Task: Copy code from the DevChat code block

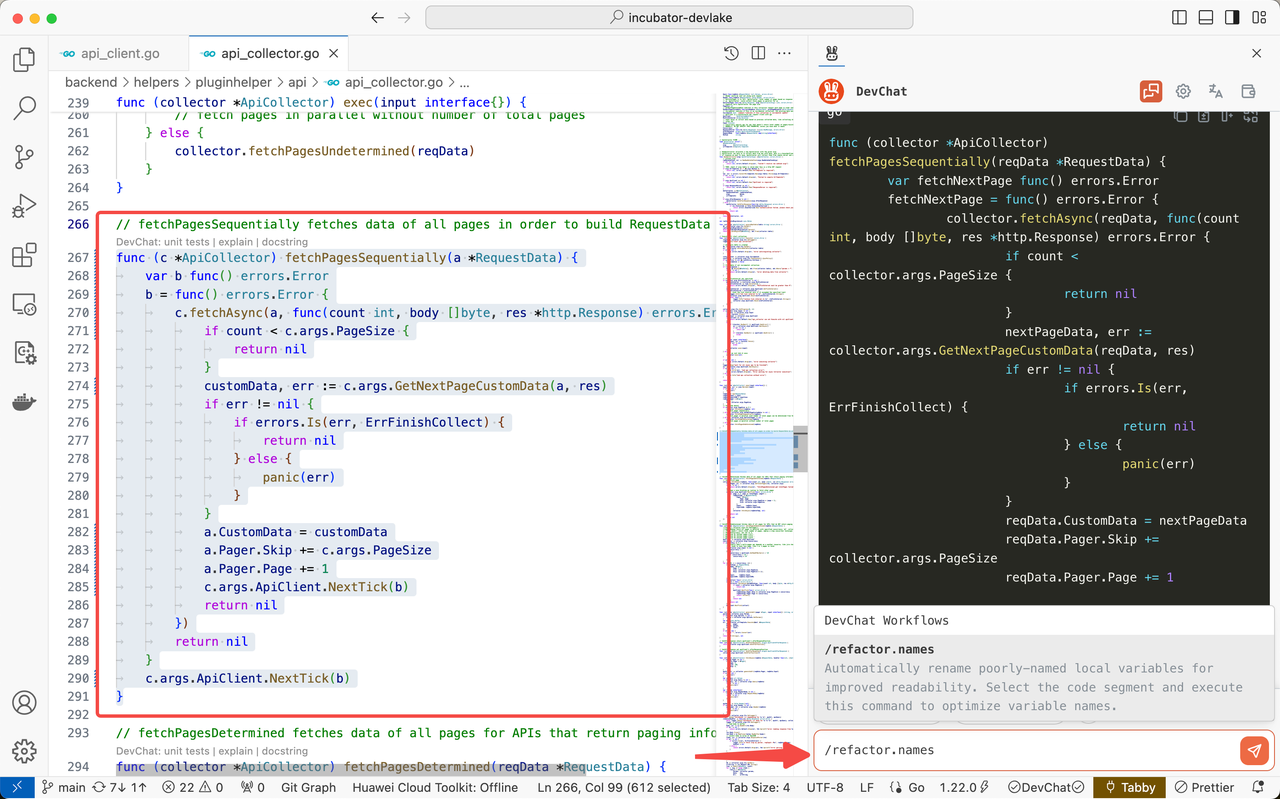Action: (1181, 116)
